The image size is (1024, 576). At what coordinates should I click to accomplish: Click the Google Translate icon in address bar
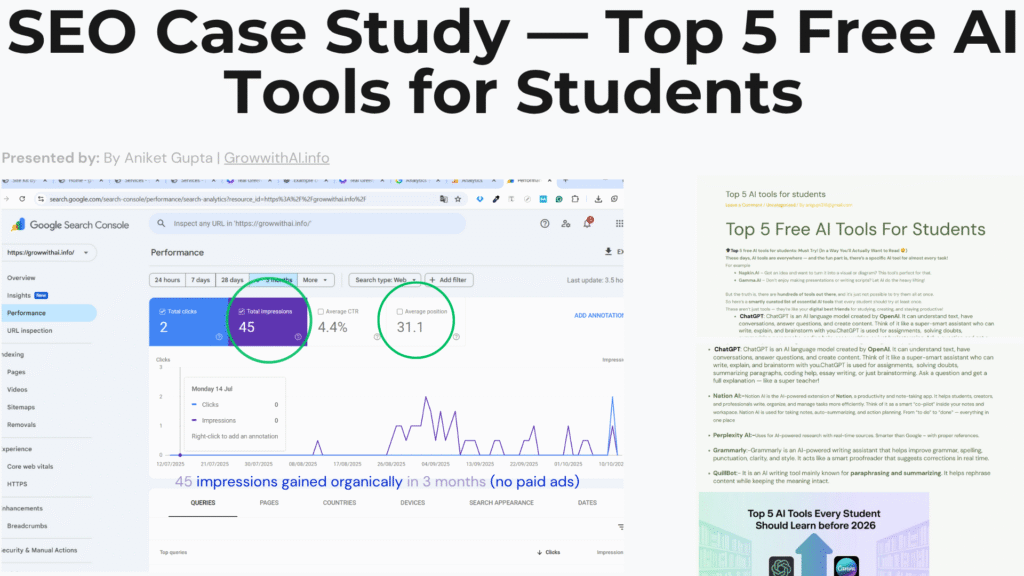444,199
